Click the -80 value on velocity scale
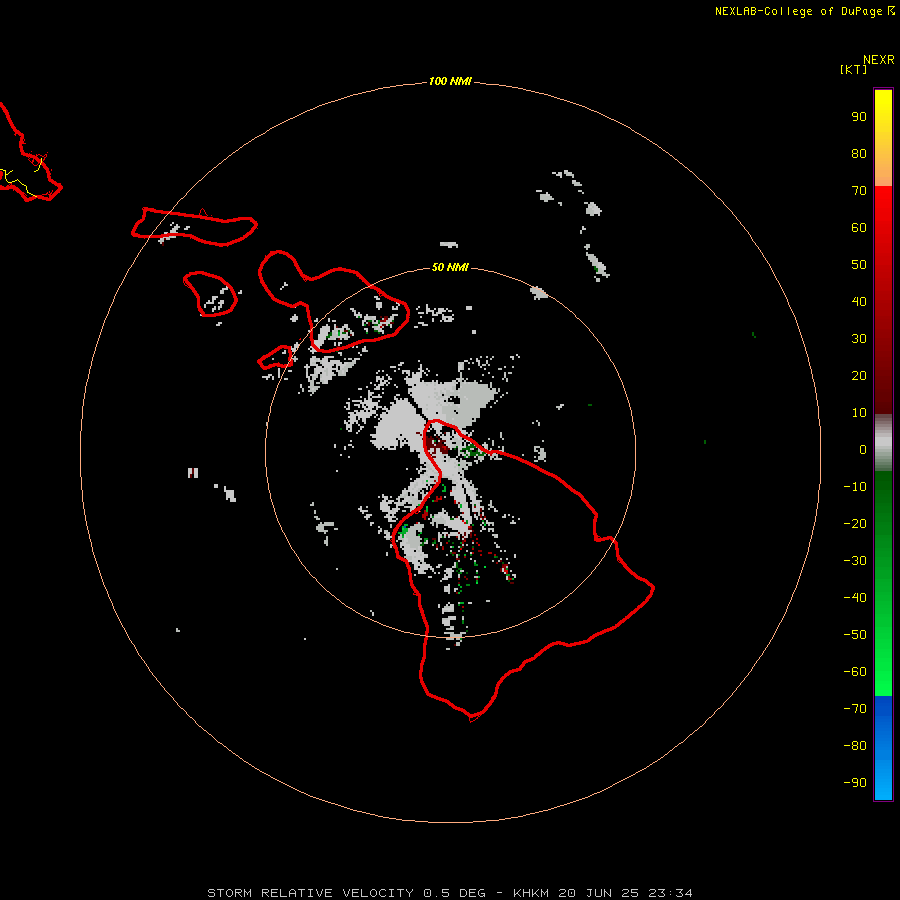The image size is (900, 900). tap(855, 746)
